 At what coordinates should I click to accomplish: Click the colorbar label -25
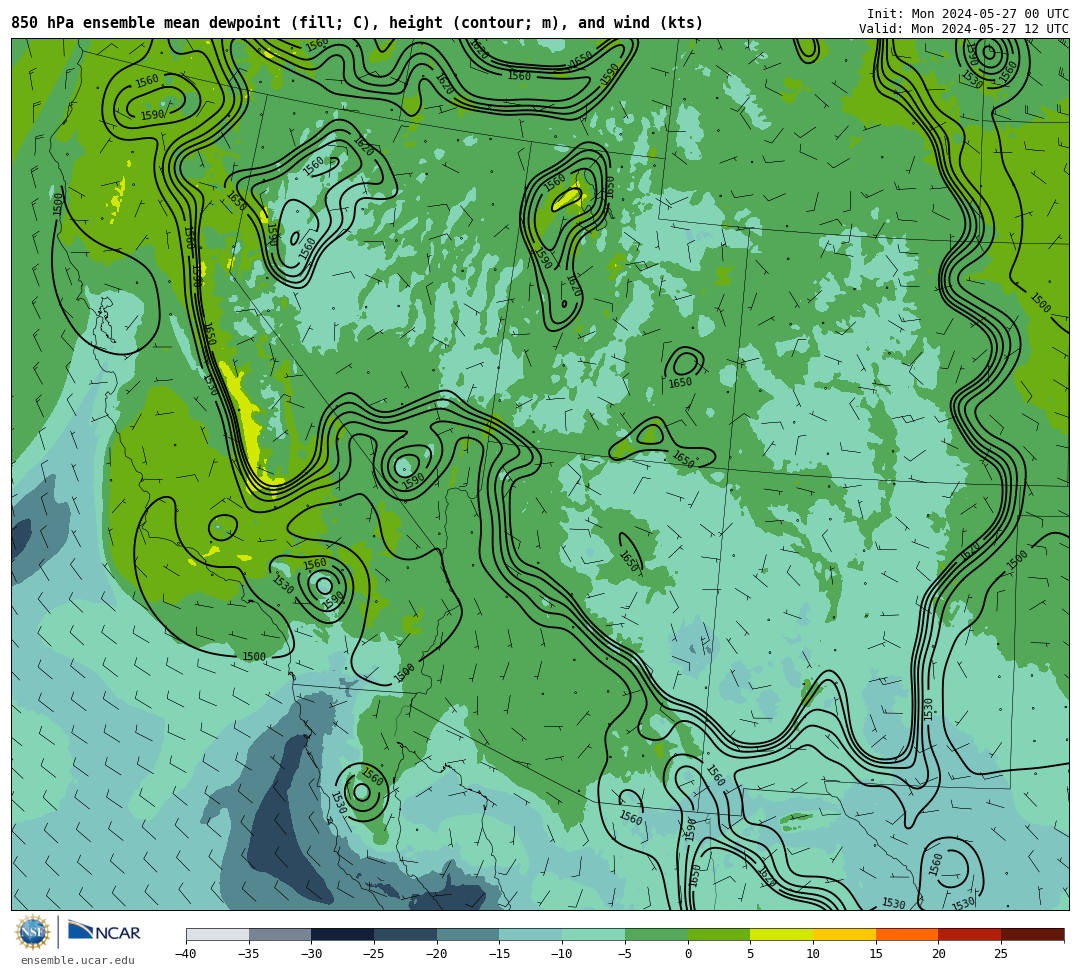click(x=373, y=954)
